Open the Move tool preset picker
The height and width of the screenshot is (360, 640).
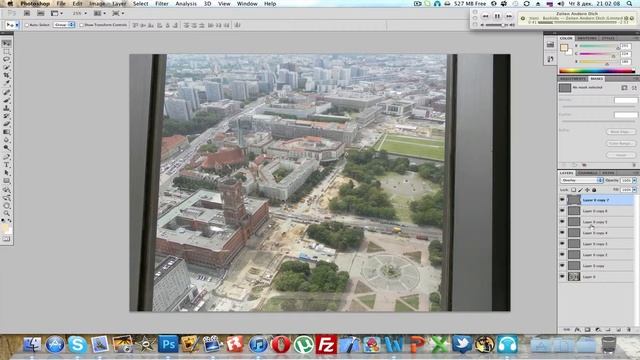tap(12, 25)
